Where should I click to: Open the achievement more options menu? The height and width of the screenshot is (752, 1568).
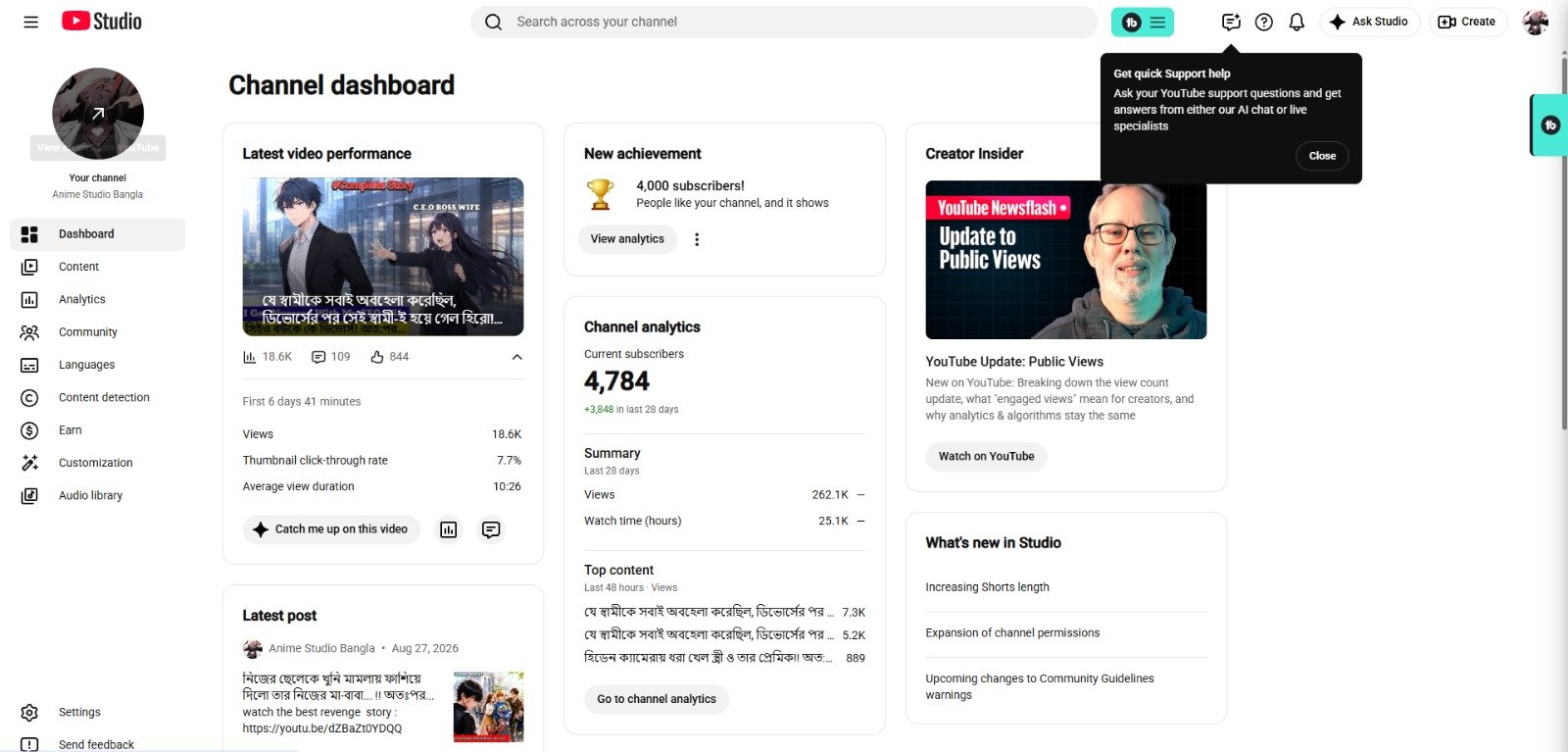(697, 239)
